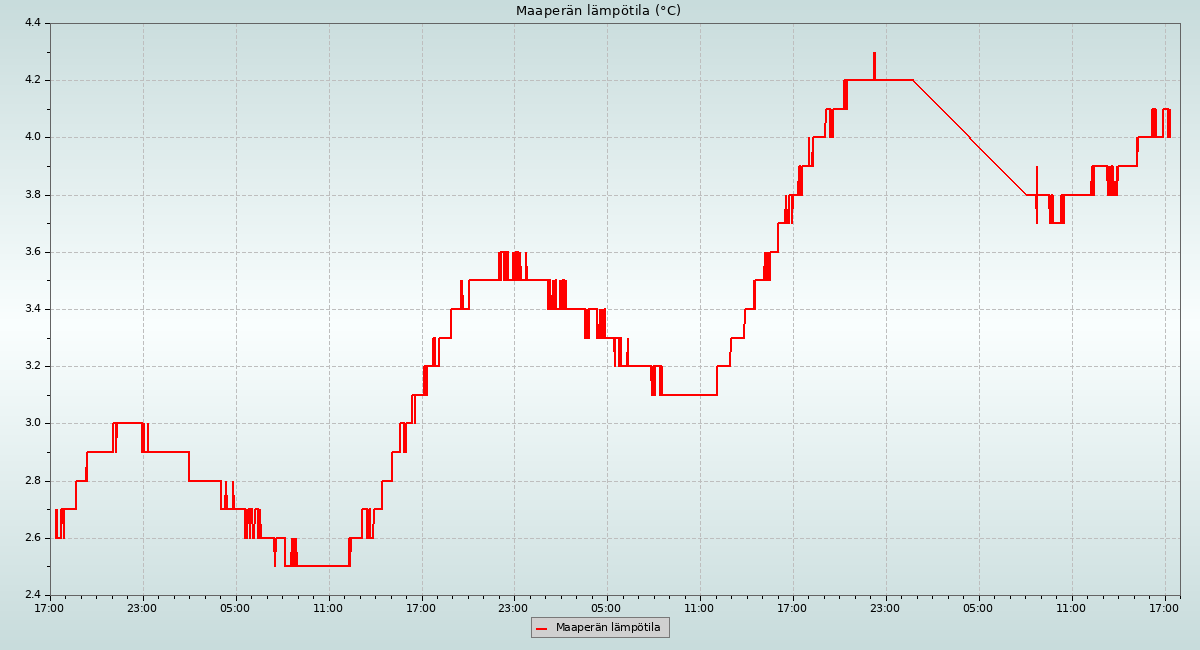
Task: Click the 2.8 y-axis label
Action: pyautogui.click(x=31, y=481)
